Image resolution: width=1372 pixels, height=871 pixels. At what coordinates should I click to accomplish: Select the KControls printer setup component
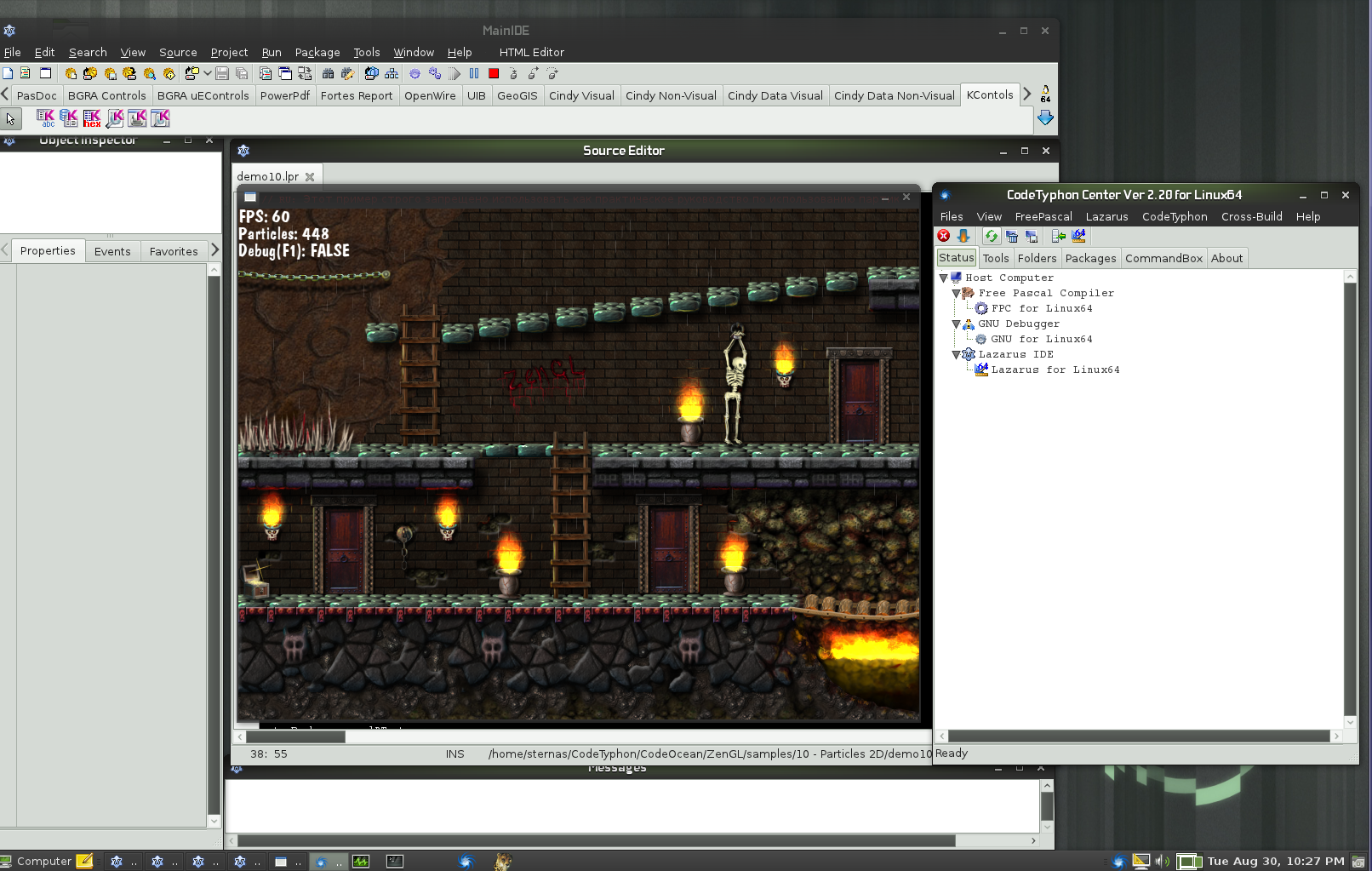(x=137, y=118)
